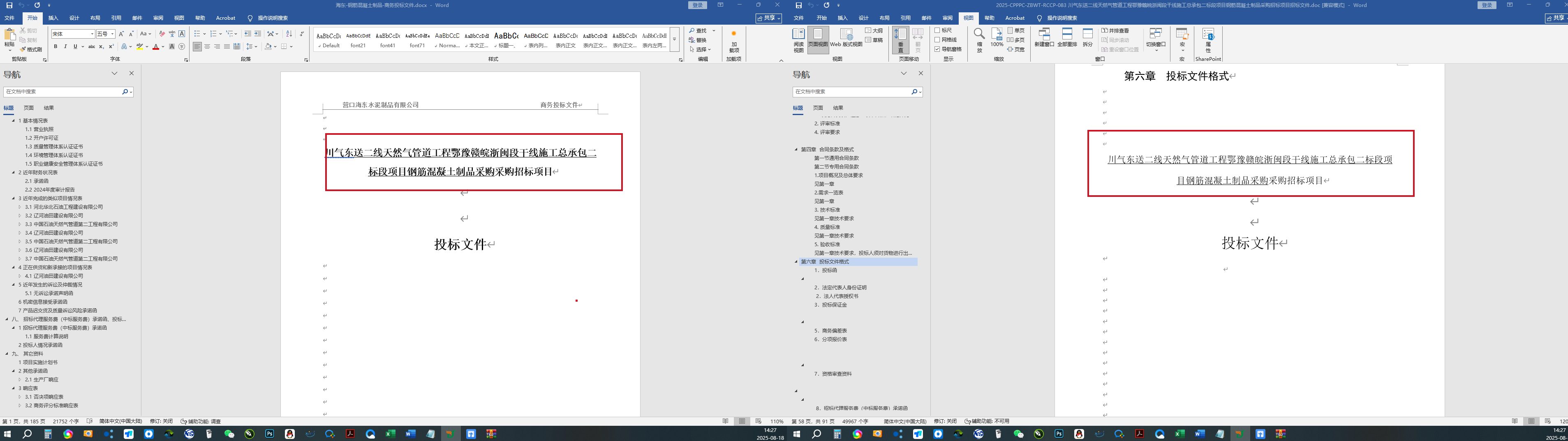Image resolution: width=1568 pixels, height=441 pixels.
Task: Toggle bold formatting in left Word window
Action: coord(56,46)
